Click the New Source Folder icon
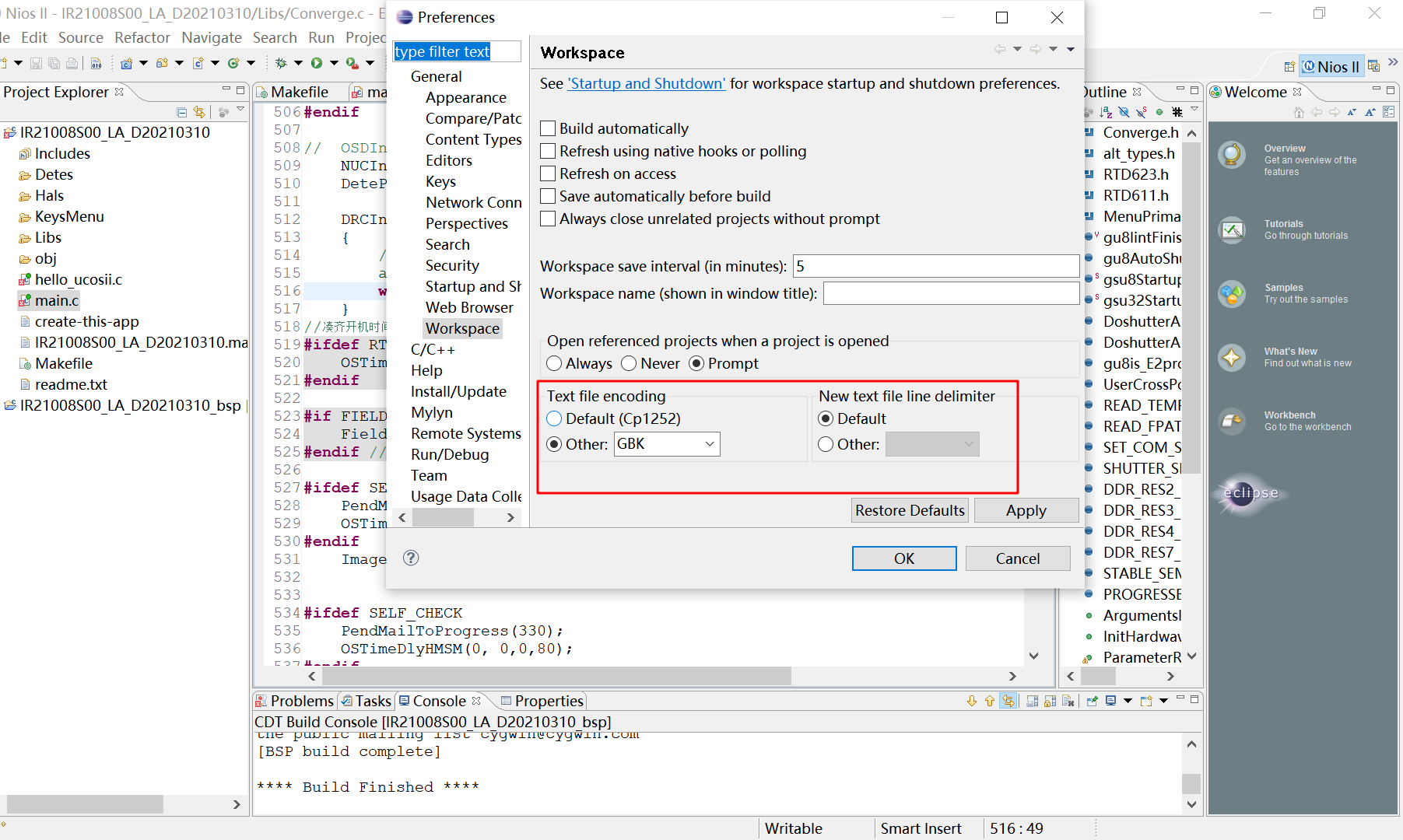 [x=162, y=63]
